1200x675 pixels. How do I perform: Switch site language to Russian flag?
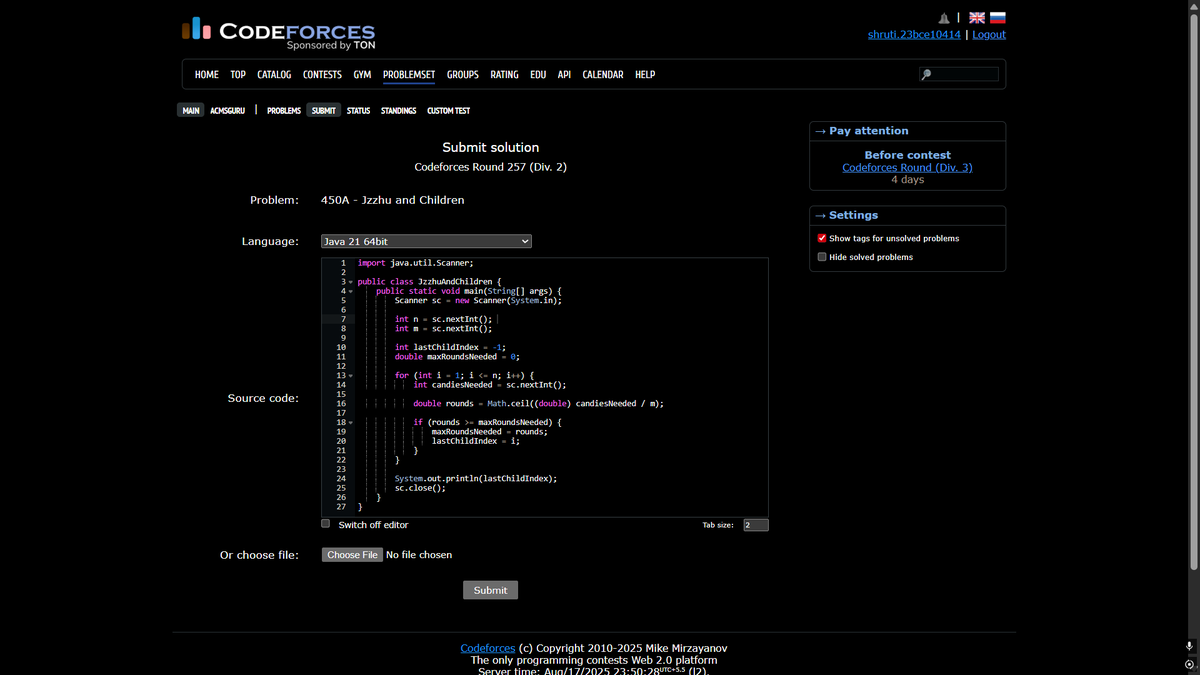point(997,18)
